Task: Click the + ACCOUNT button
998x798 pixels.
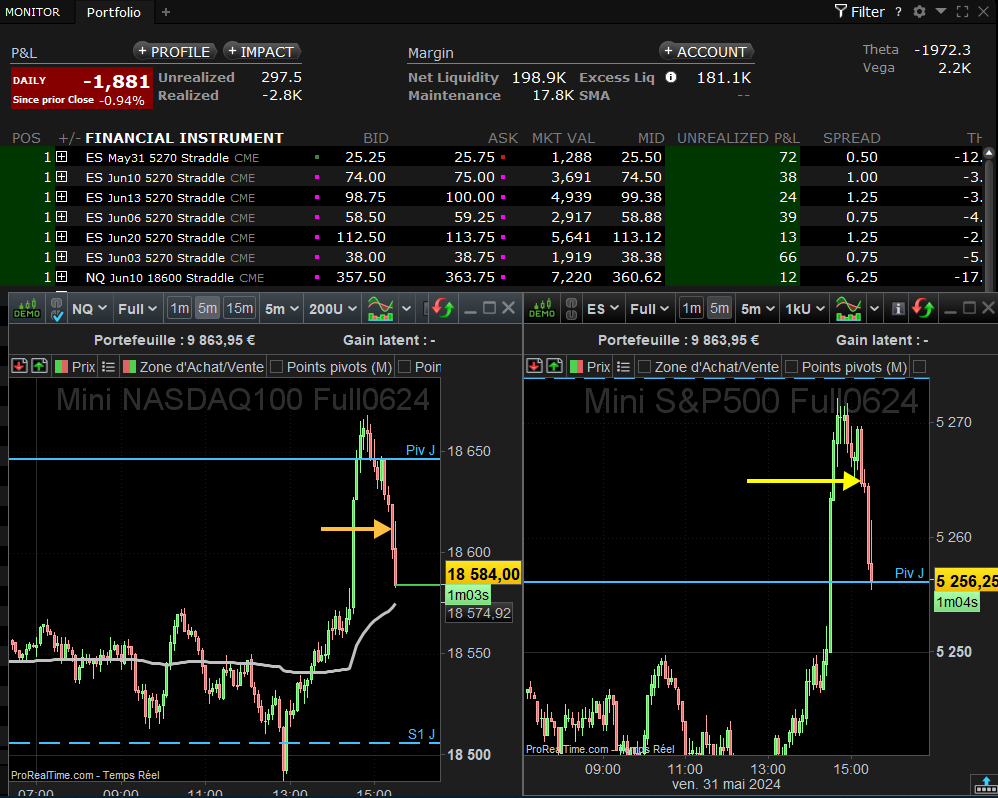Action: [x=706, y=52]
